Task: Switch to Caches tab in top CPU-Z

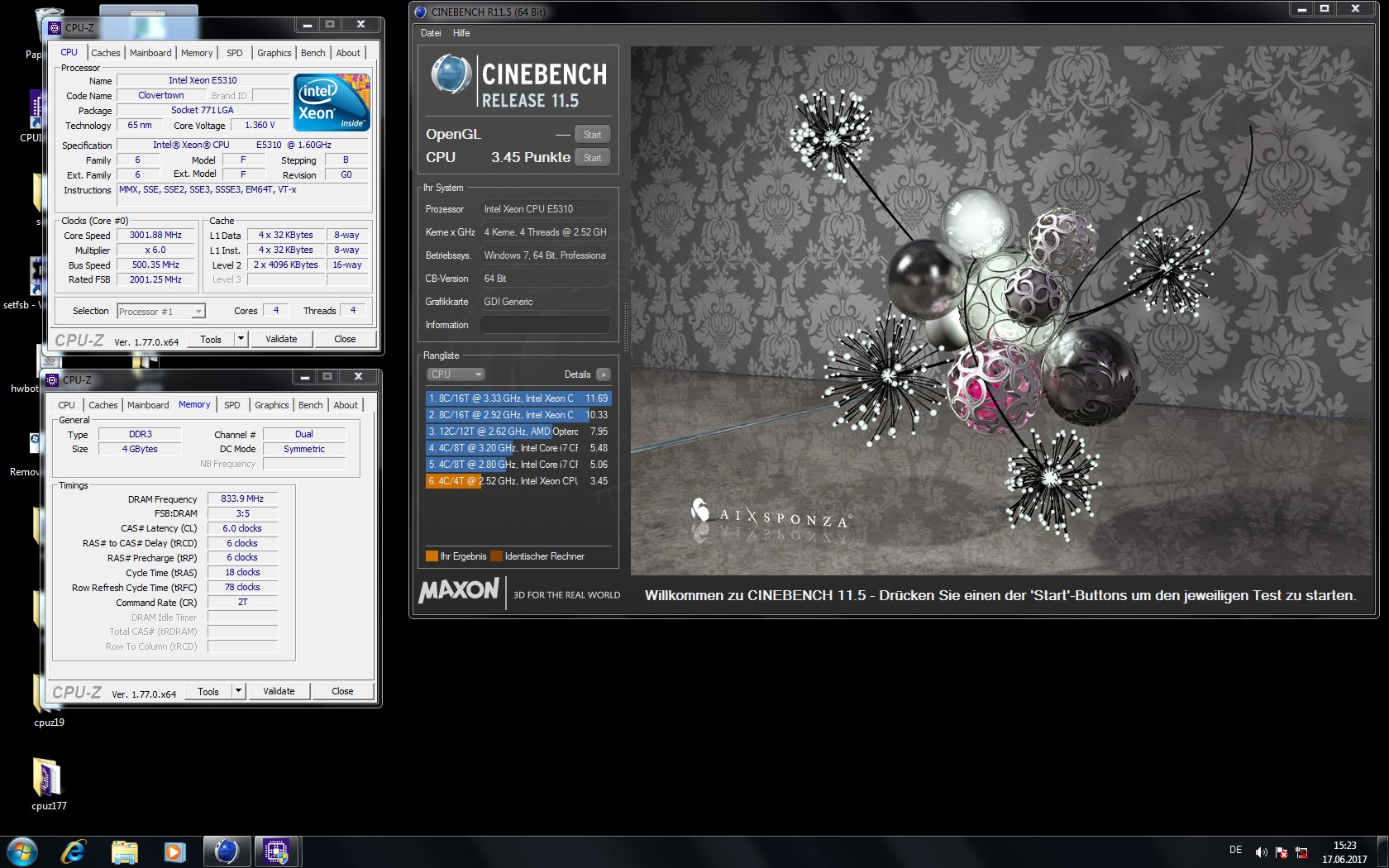Action: (105, 53)
